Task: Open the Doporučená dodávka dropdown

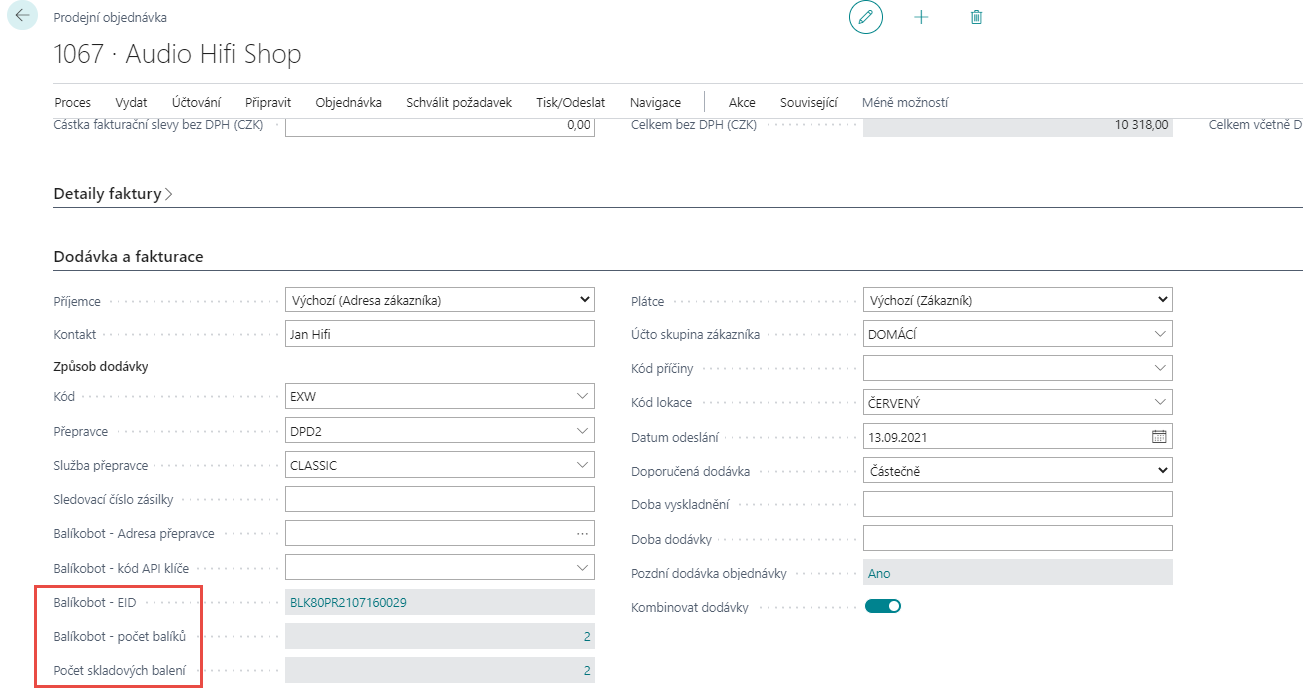Action: coord(1017,471)
